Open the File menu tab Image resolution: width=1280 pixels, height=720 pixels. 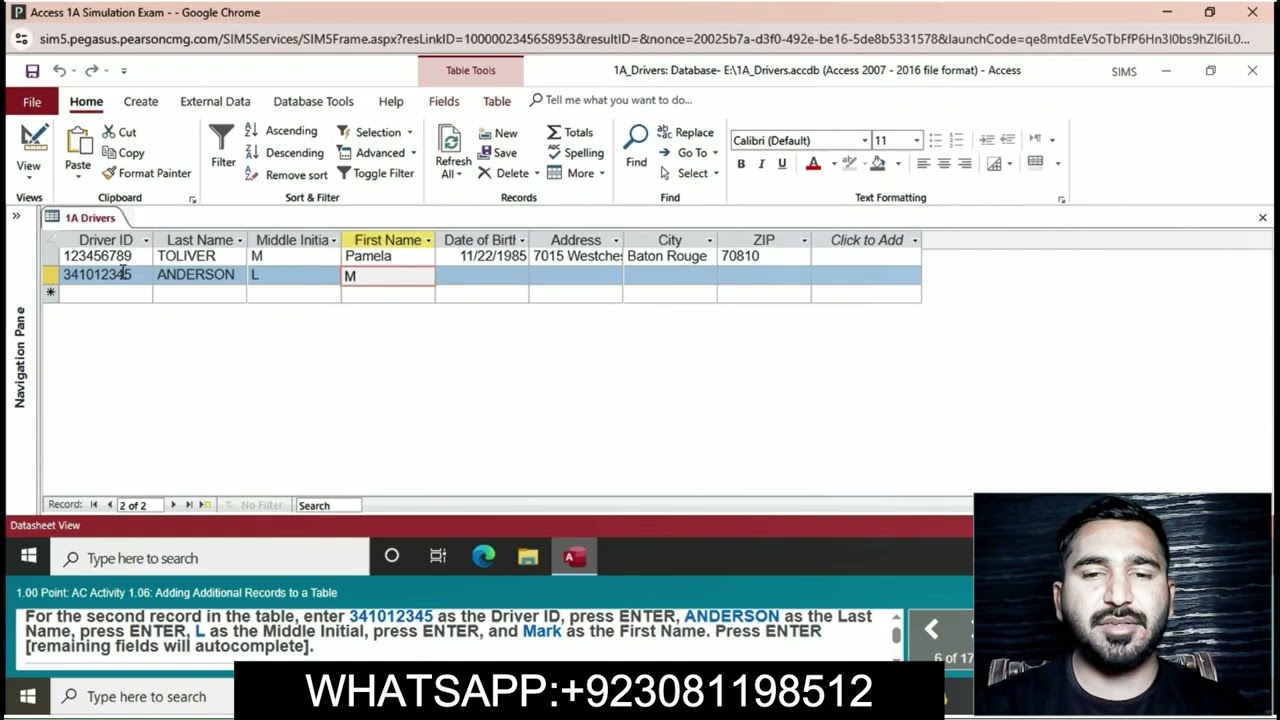tap(32, 102)
